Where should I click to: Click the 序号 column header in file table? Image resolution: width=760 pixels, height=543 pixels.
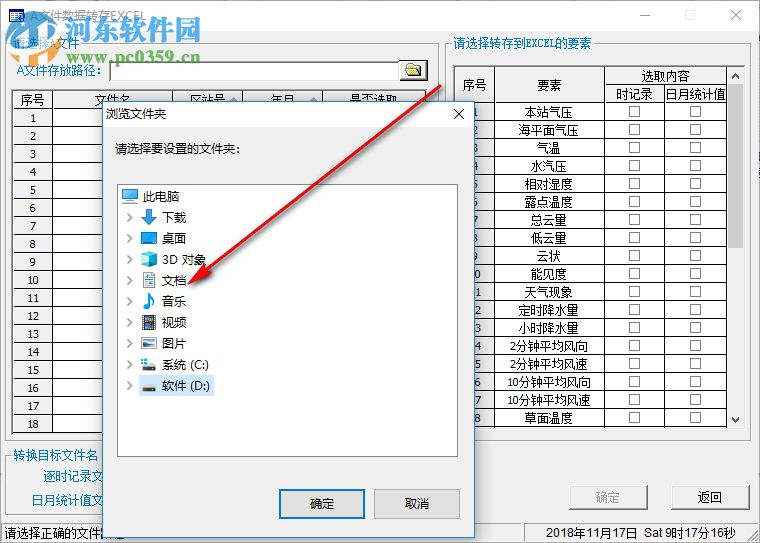click(x=32, y=99)
